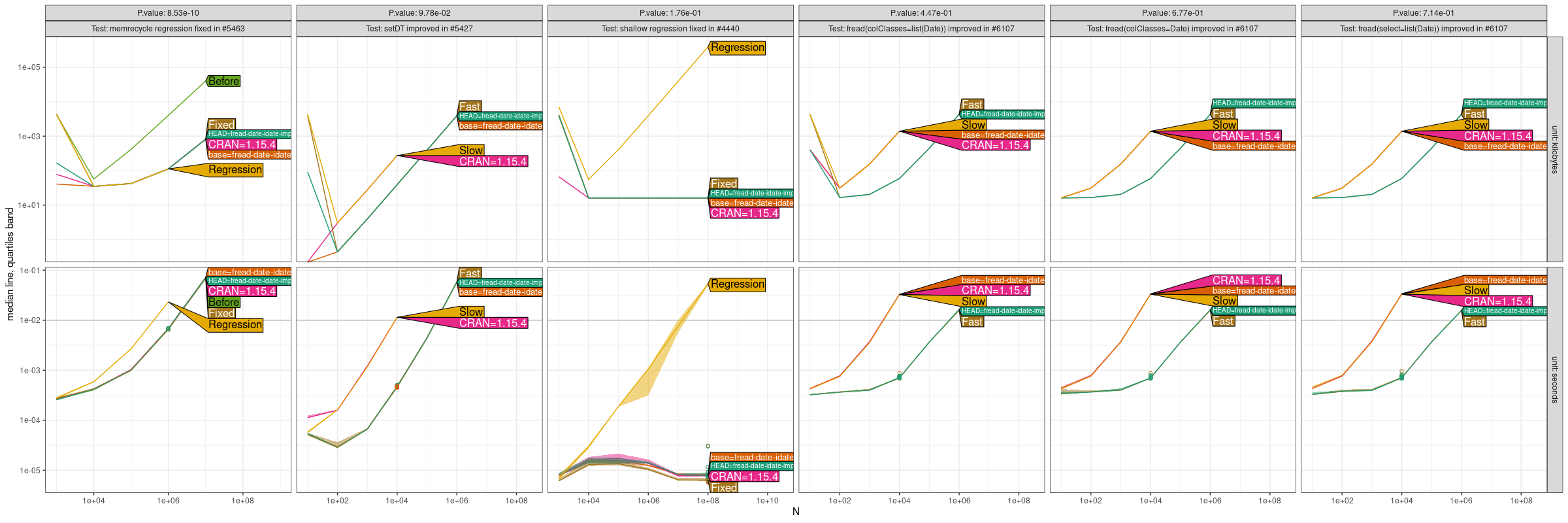The image size is (1568, 523).
Task: Click y-axis tick label '1e+05'
Action: click(29, 67)
